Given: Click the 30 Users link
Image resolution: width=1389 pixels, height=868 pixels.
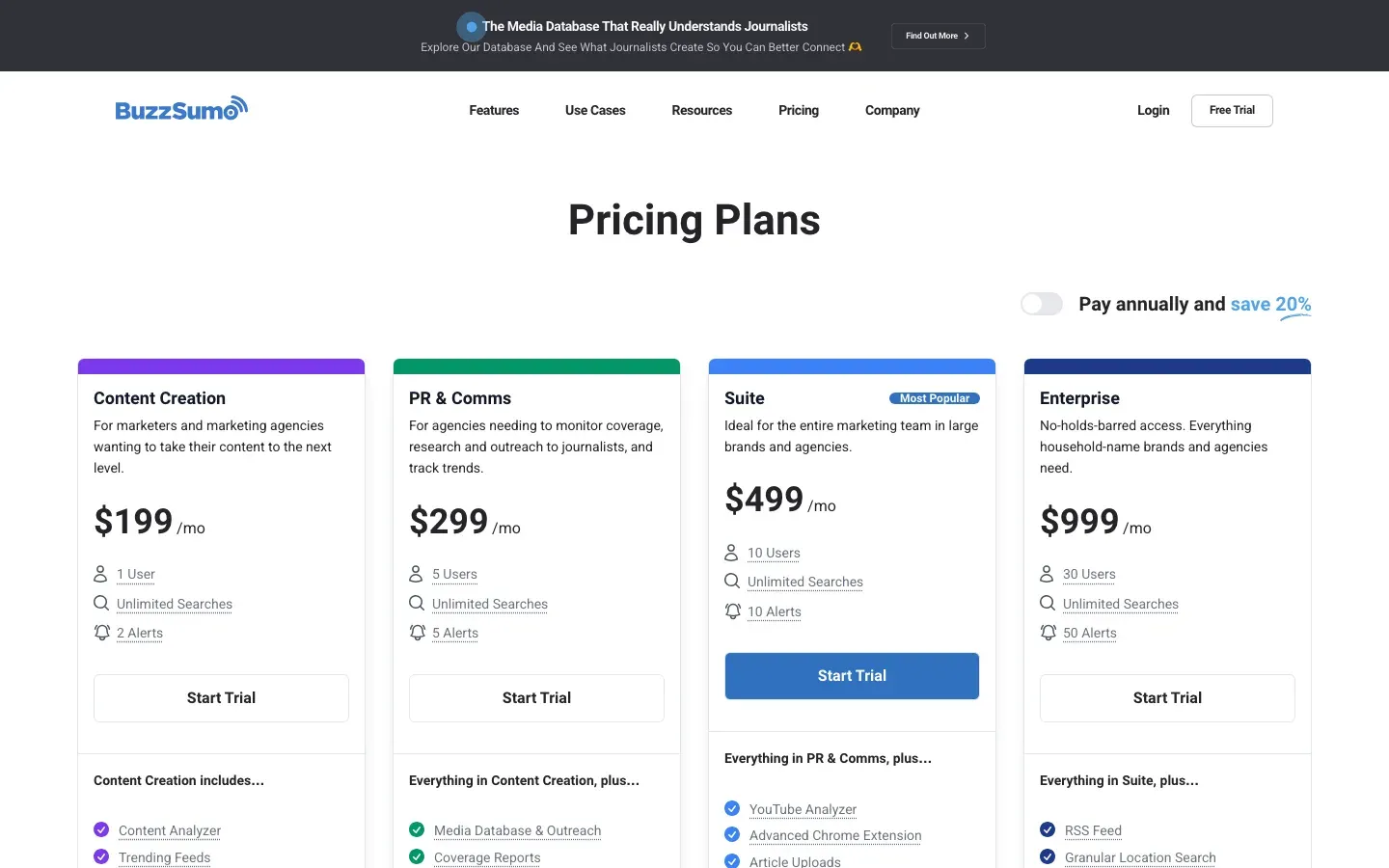Looking at the screenshot, I should [x=1089, y=574].
